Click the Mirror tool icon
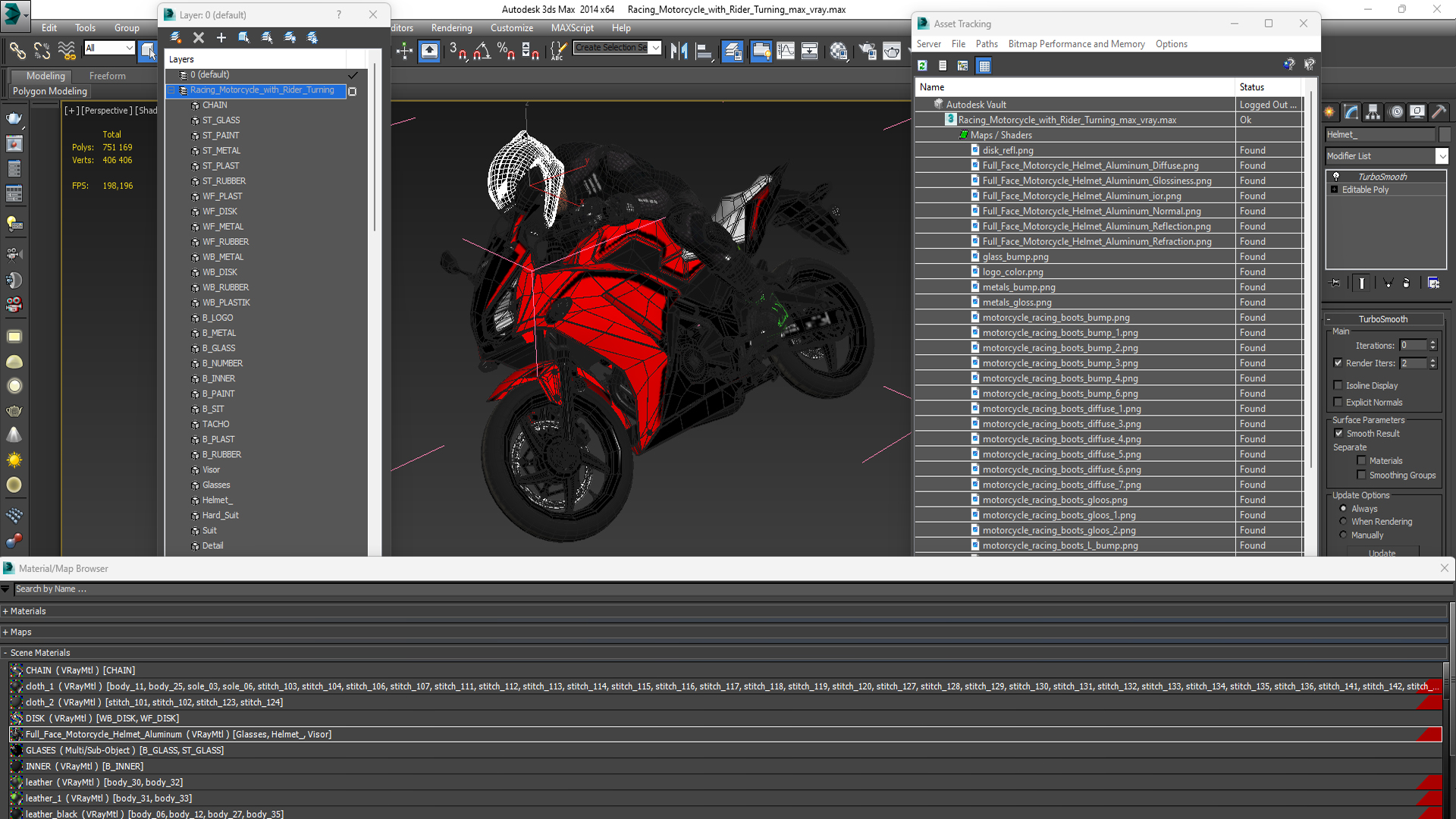The image size is (1456, 819). [679, 51]
